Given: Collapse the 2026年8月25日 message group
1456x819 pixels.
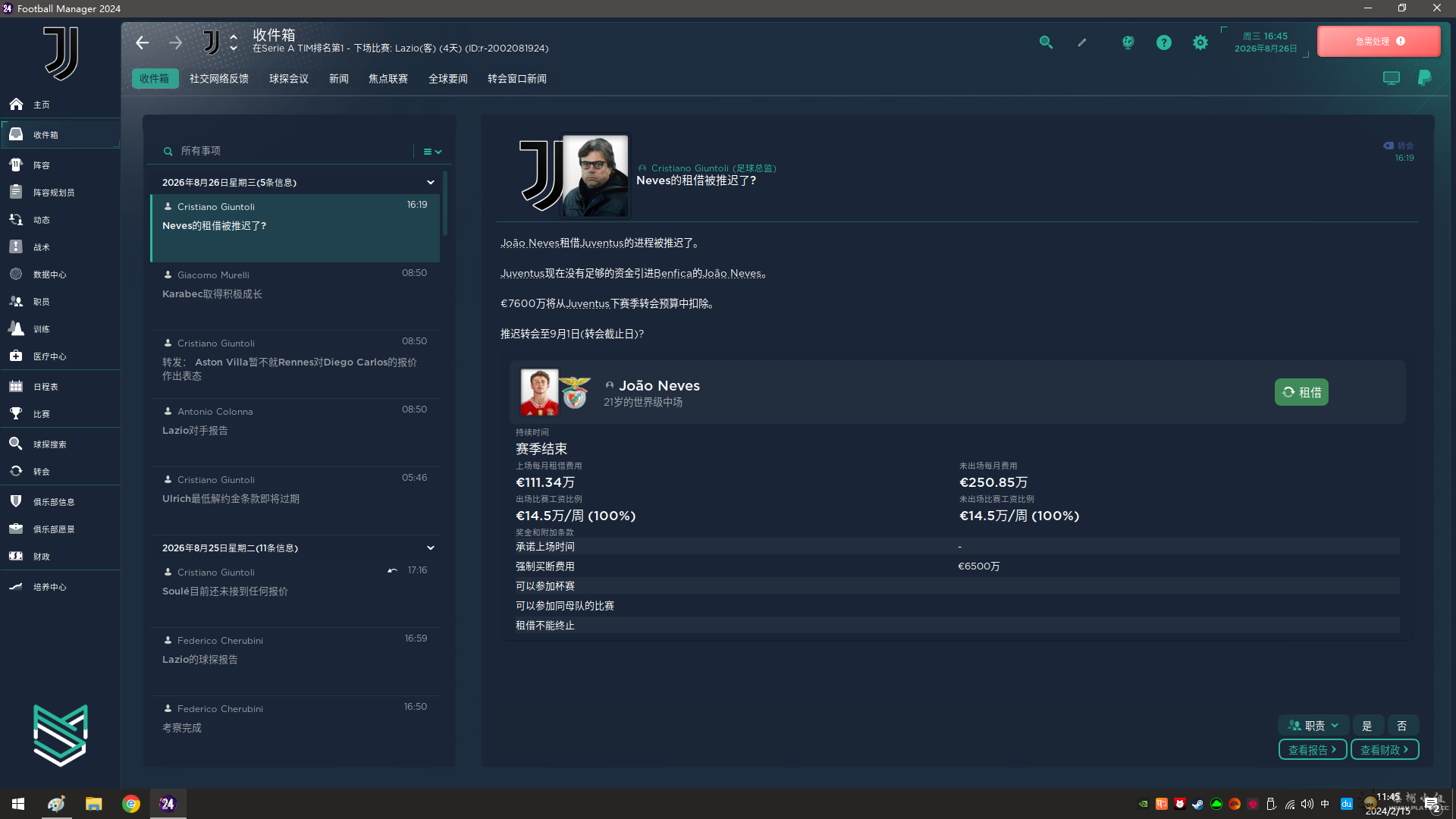Looking at the screenshot, I should [x=431, y=548].
